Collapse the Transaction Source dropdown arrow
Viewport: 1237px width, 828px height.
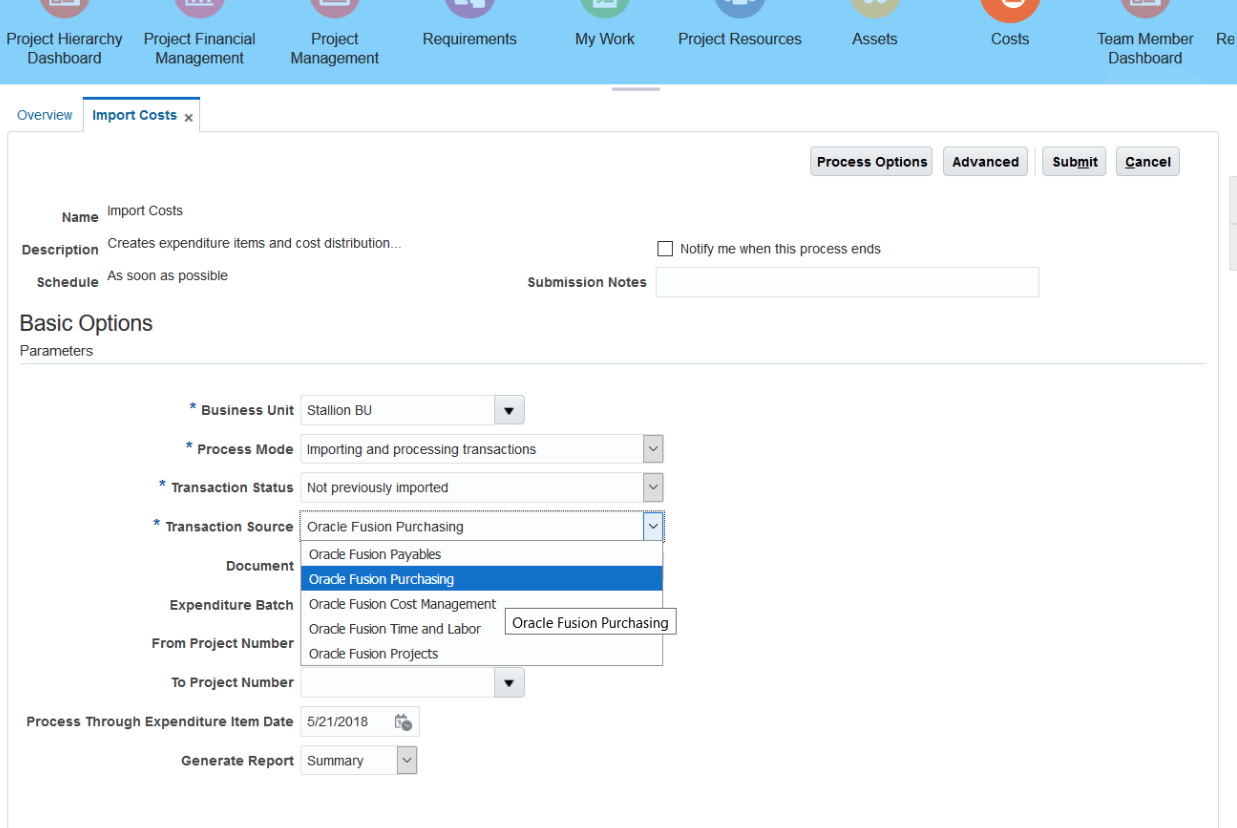[x=653, y=526]
